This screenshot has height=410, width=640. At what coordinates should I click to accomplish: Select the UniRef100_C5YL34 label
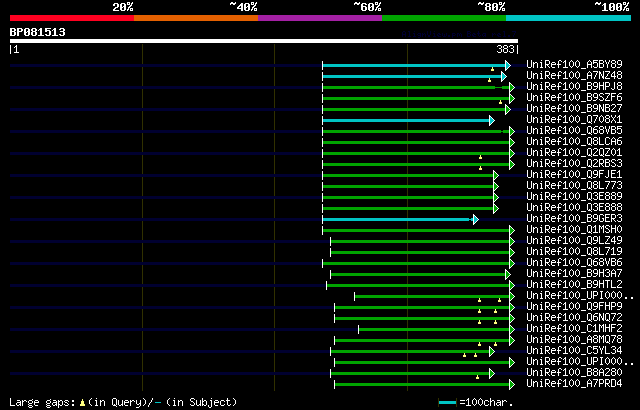tap(574, 350)
